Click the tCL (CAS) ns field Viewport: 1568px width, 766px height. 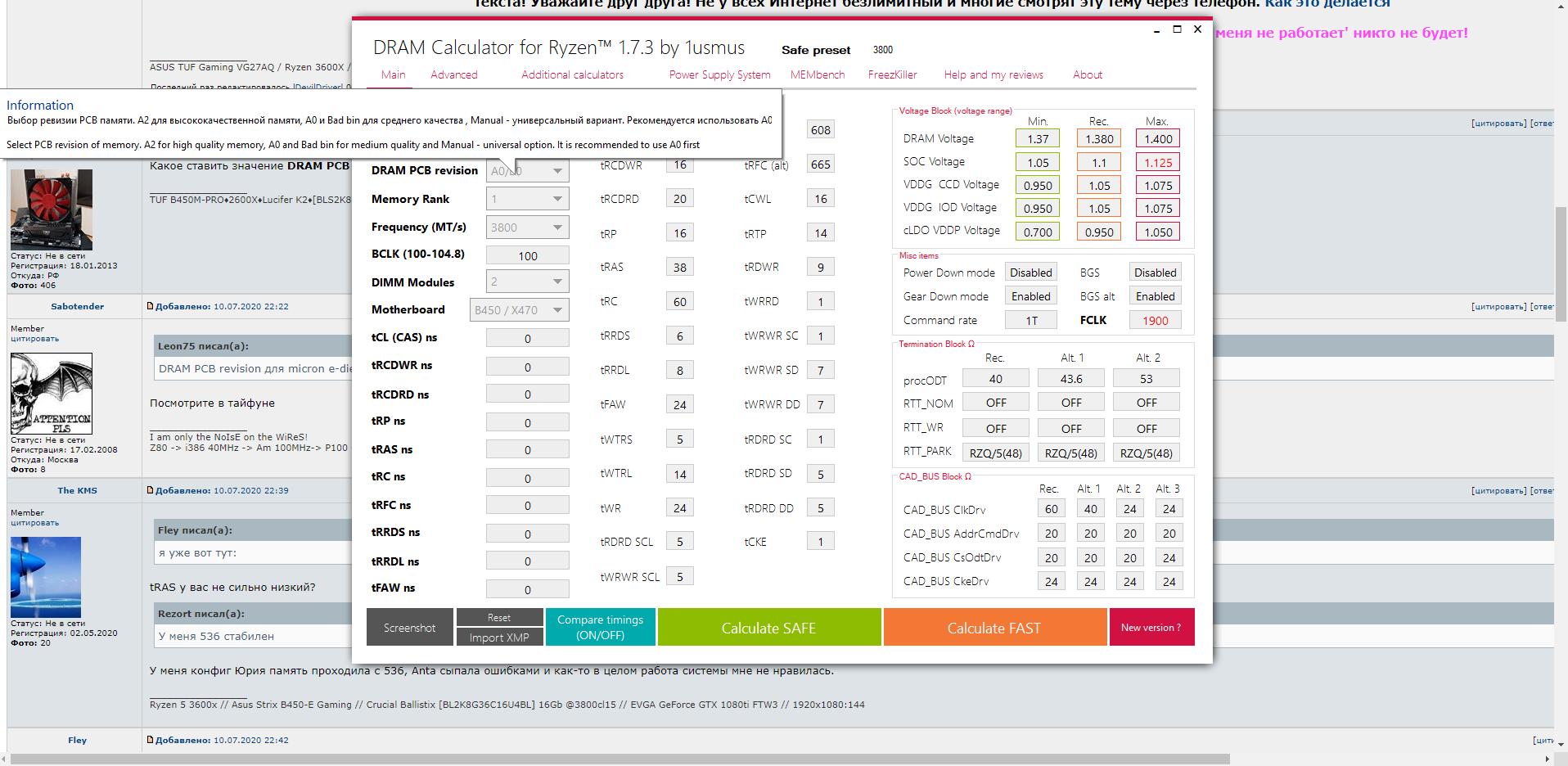tap(527, 338)
